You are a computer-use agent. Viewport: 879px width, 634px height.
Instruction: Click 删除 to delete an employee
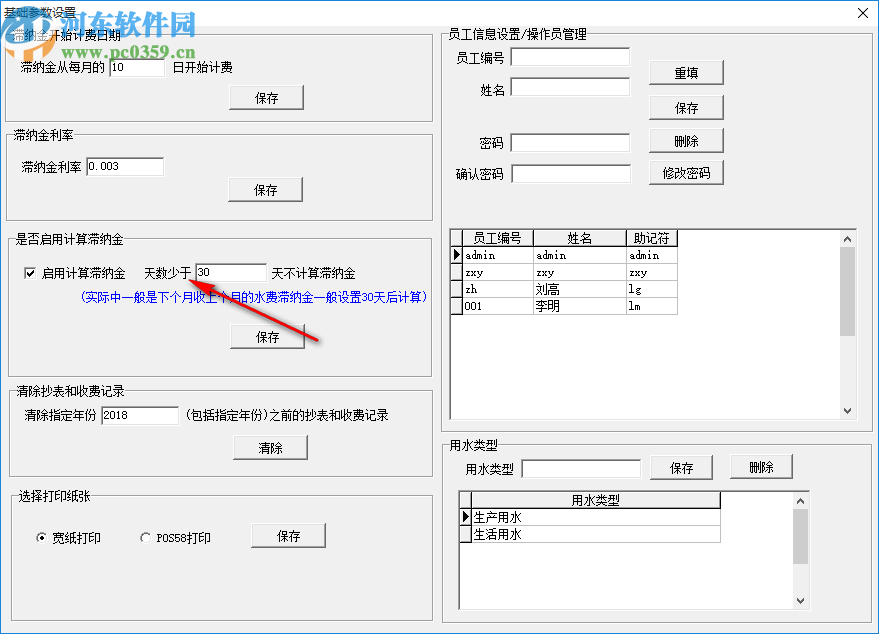686,140
